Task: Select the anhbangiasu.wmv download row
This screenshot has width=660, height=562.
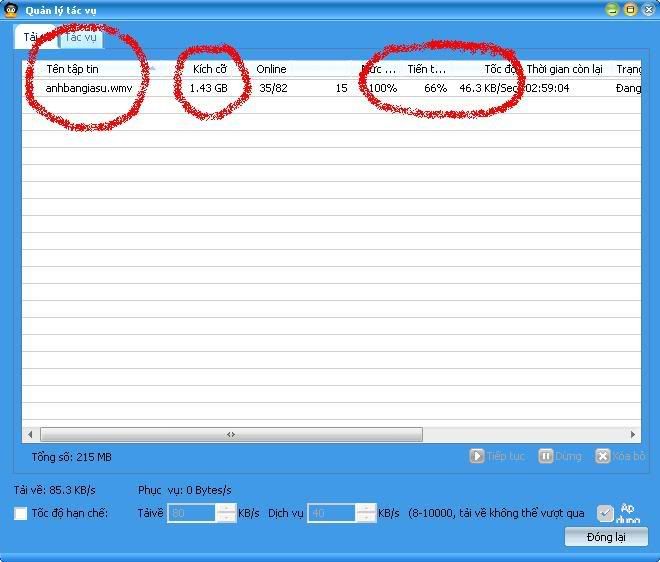Action: coord(89,88)
